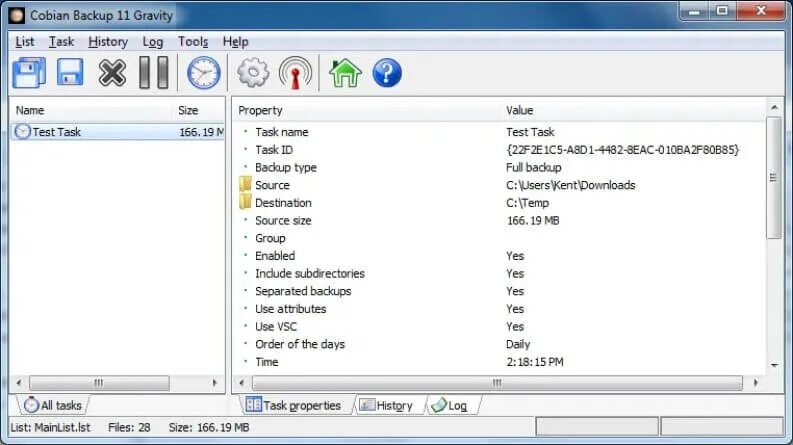This screenshot has height=445, width=793.
Task: Select the Test Task entry in list
Action: 117,132
